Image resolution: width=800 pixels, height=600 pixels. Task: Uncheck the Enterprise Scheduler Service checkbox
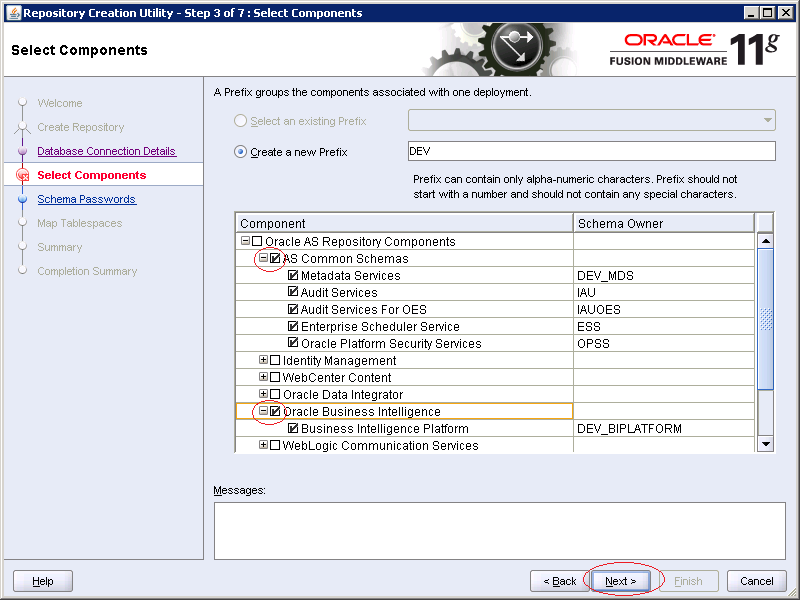[x=293, y=326]
